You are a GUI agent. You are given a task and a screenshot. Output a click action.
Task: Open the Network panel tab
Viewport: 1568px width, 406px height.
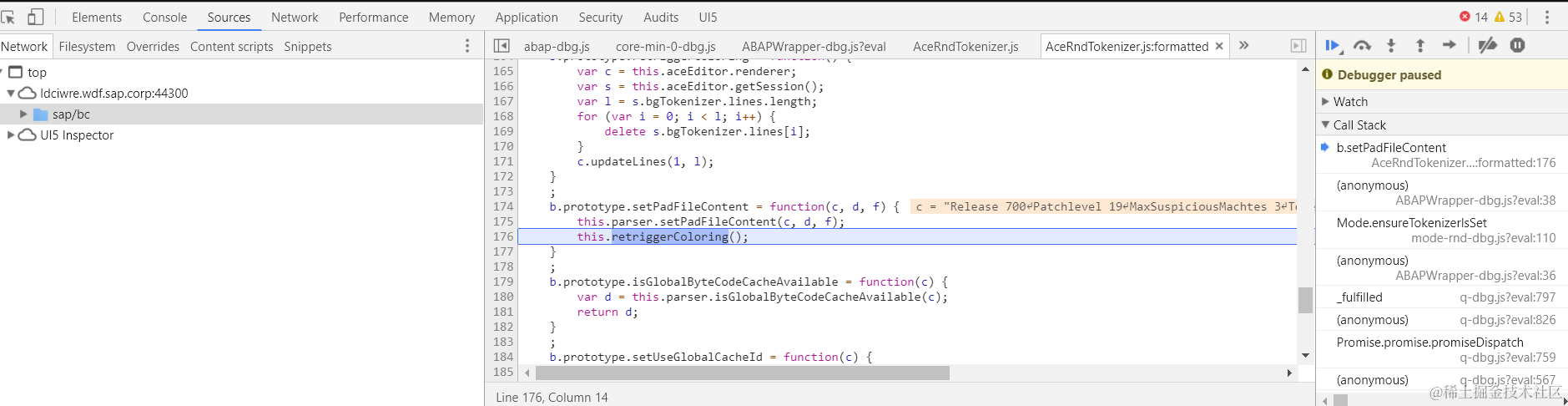(295, 17)
